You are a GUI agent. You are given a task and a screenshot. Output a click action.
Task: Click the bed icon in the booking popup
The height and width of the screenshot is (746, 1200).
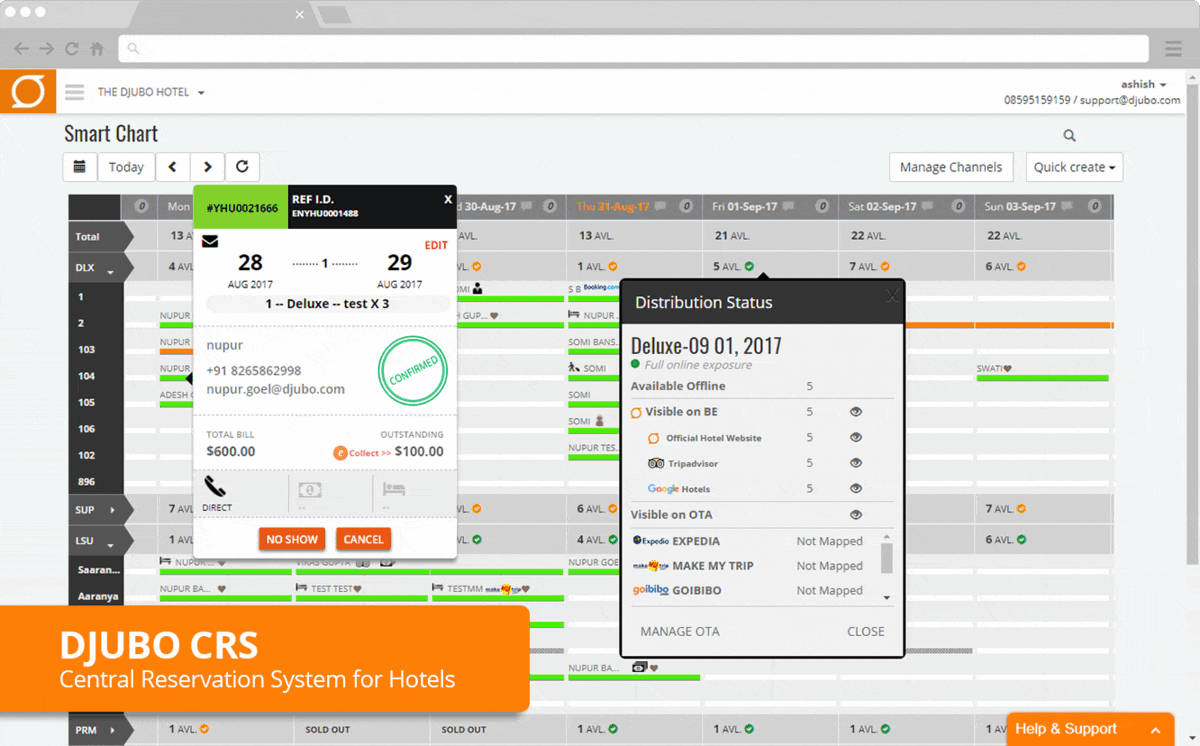(x=393, y=490)
